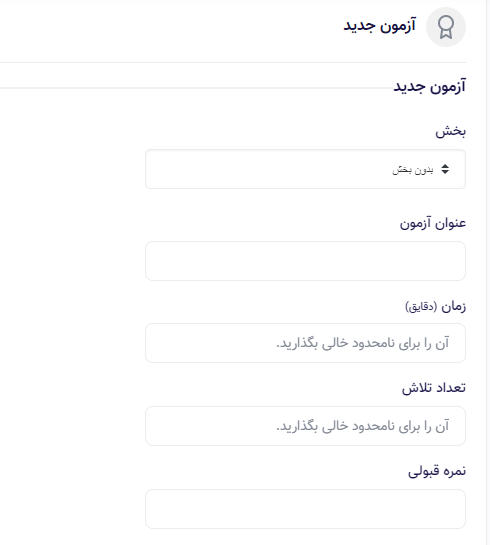Image resolution: width=490 pixels, height=545 pixels.
Task: Focus the نمره قبولی input field
Action: pyautogui.click(x=305, y=509)
